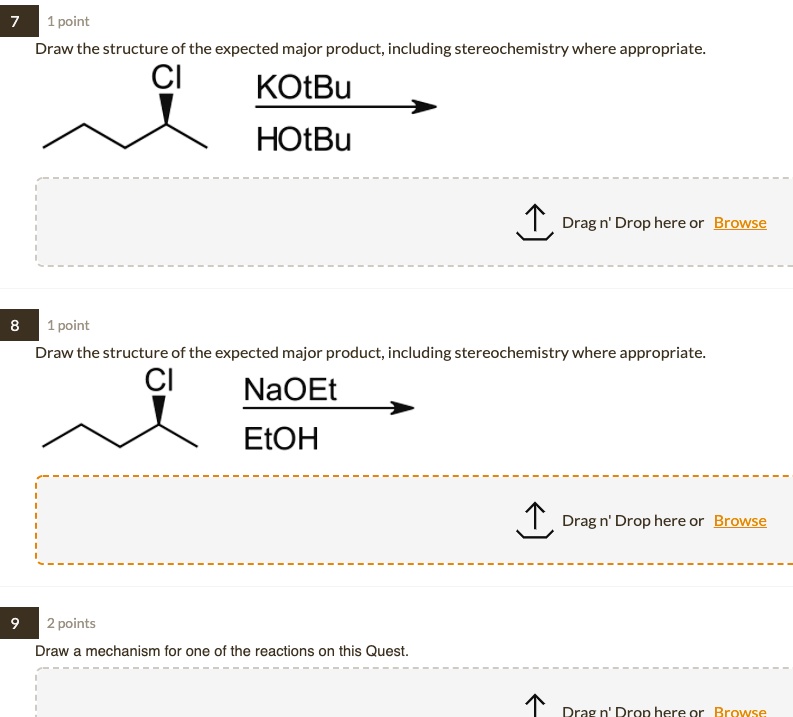The width and height of the screenshot is (793, 717).
Task: Open Browse link for question 7 upload
Action: pos(740,223)
